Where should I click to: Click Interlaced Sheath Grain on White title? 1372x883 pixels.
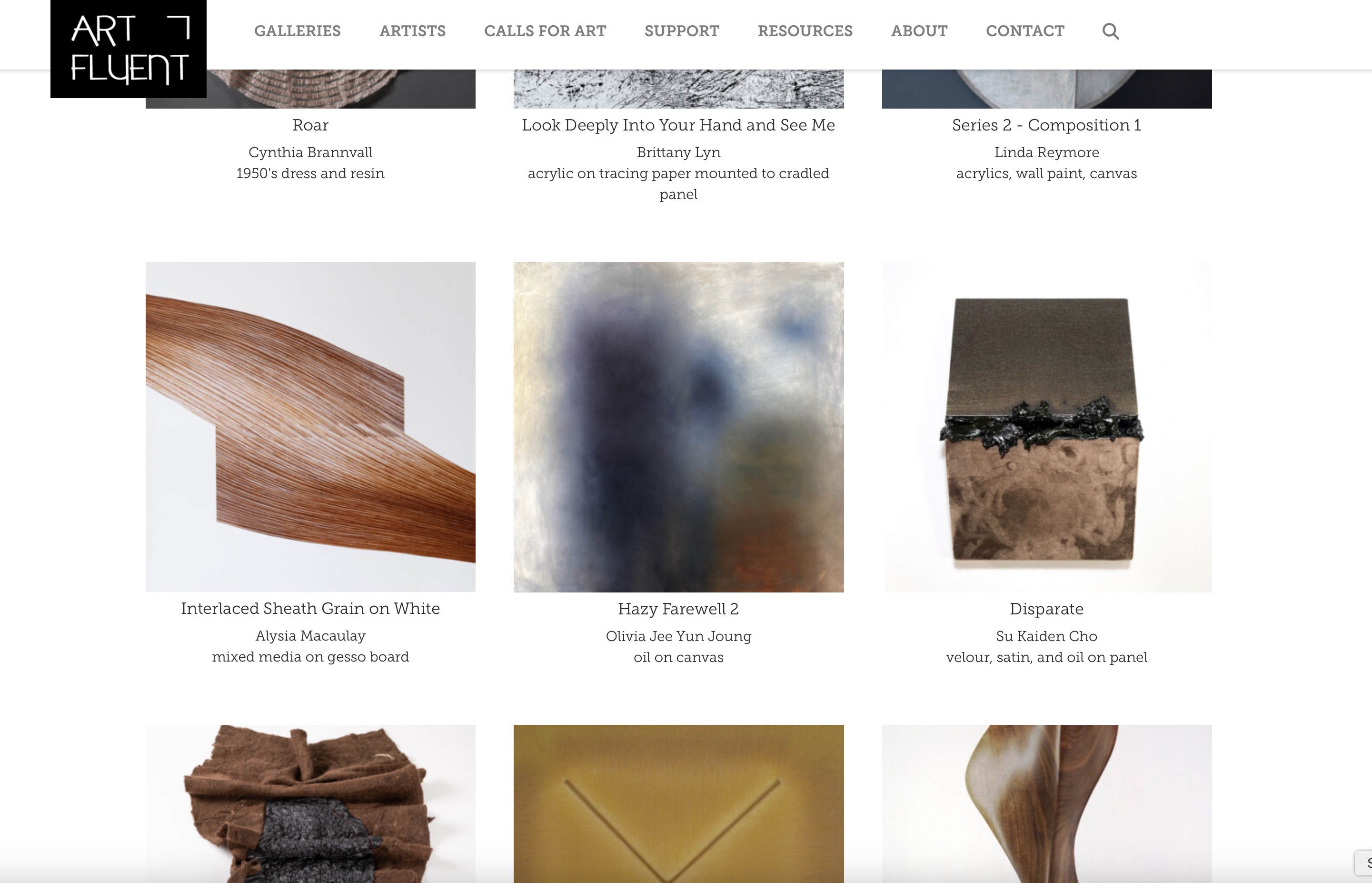click(x=310, y=608)
